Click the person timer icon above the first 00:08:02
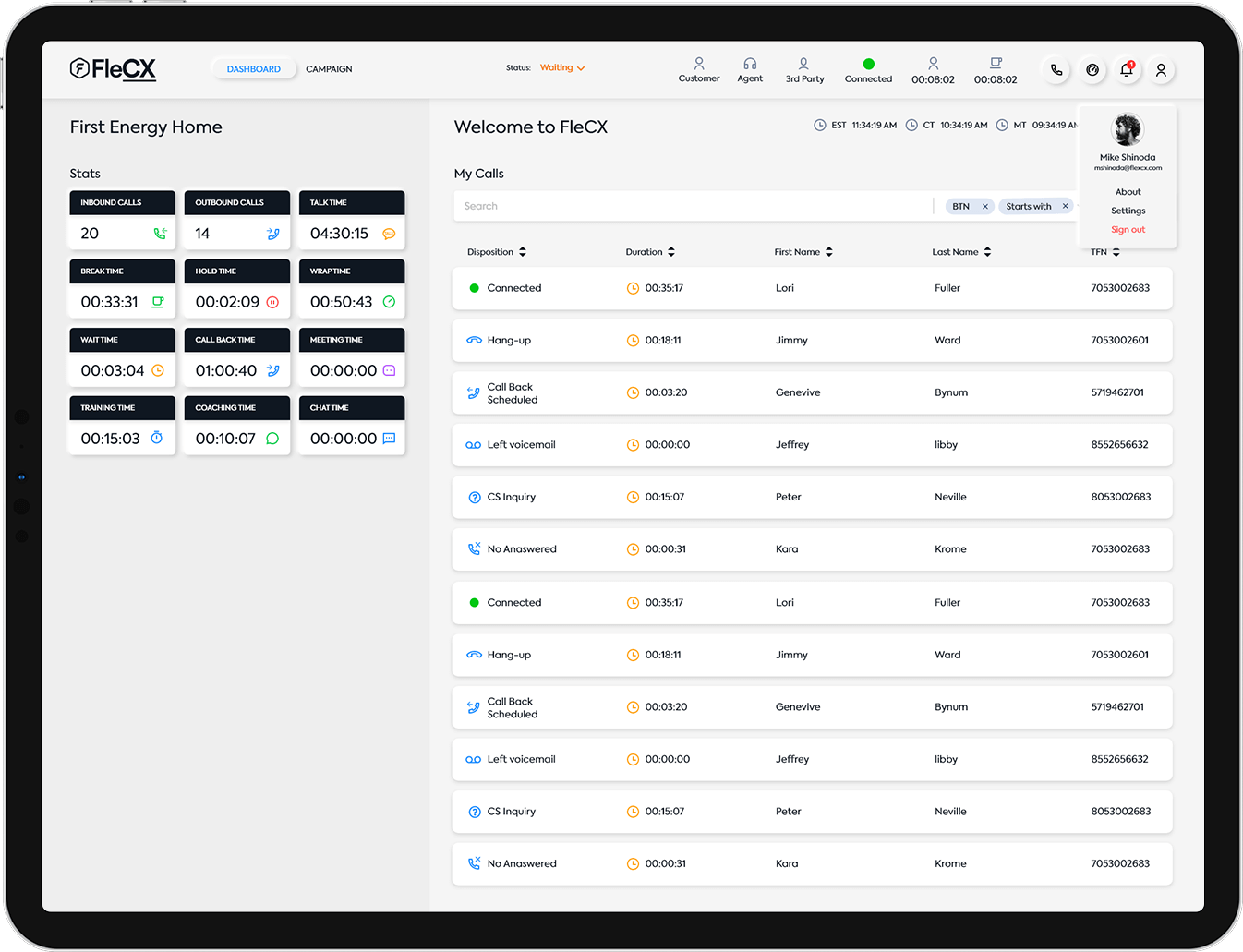Image resolution: width=1243 pixels, height=952 pixels. (934, 64)
